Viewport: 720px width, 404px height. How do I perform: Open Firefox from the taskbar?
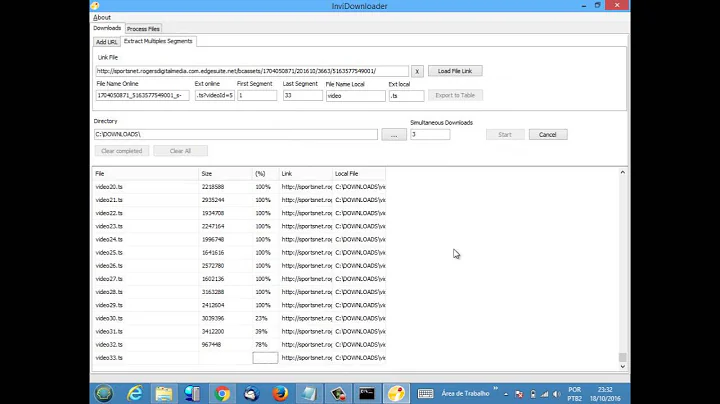[280, 393]
